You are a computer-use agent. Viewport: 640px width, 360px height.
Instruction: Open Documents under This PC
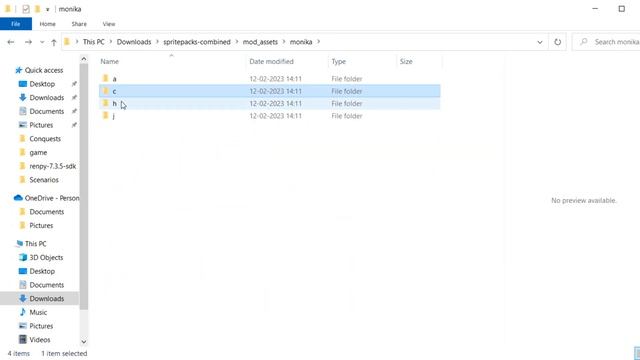click(47, 285)
